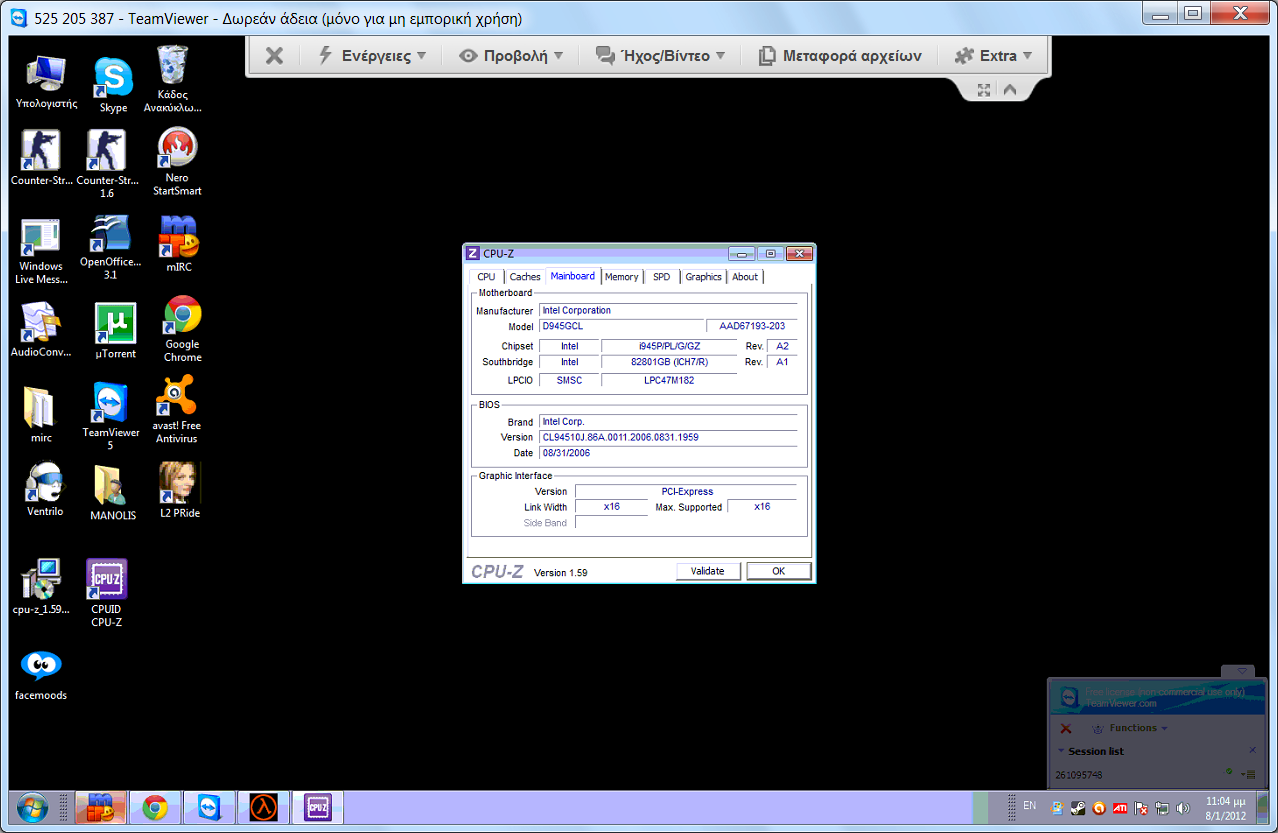The width and height of the screenshot is (1278, 833).
Task: Click the 82801GB (ICH7/R) southbridge value
Action: coord(669,362)
